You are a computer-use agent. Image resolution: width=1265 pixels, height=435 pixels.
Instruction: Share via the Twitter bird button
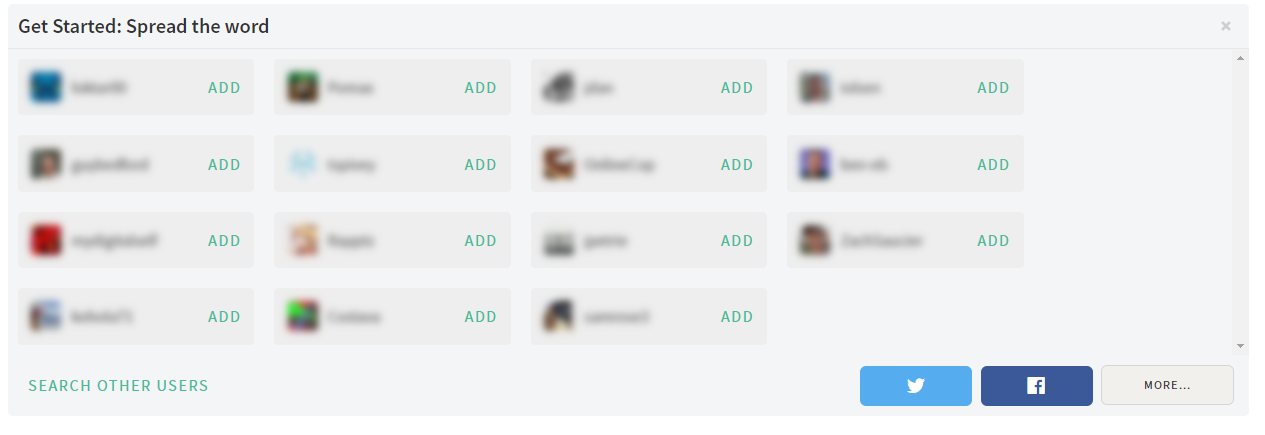click(x=915, y=385)
